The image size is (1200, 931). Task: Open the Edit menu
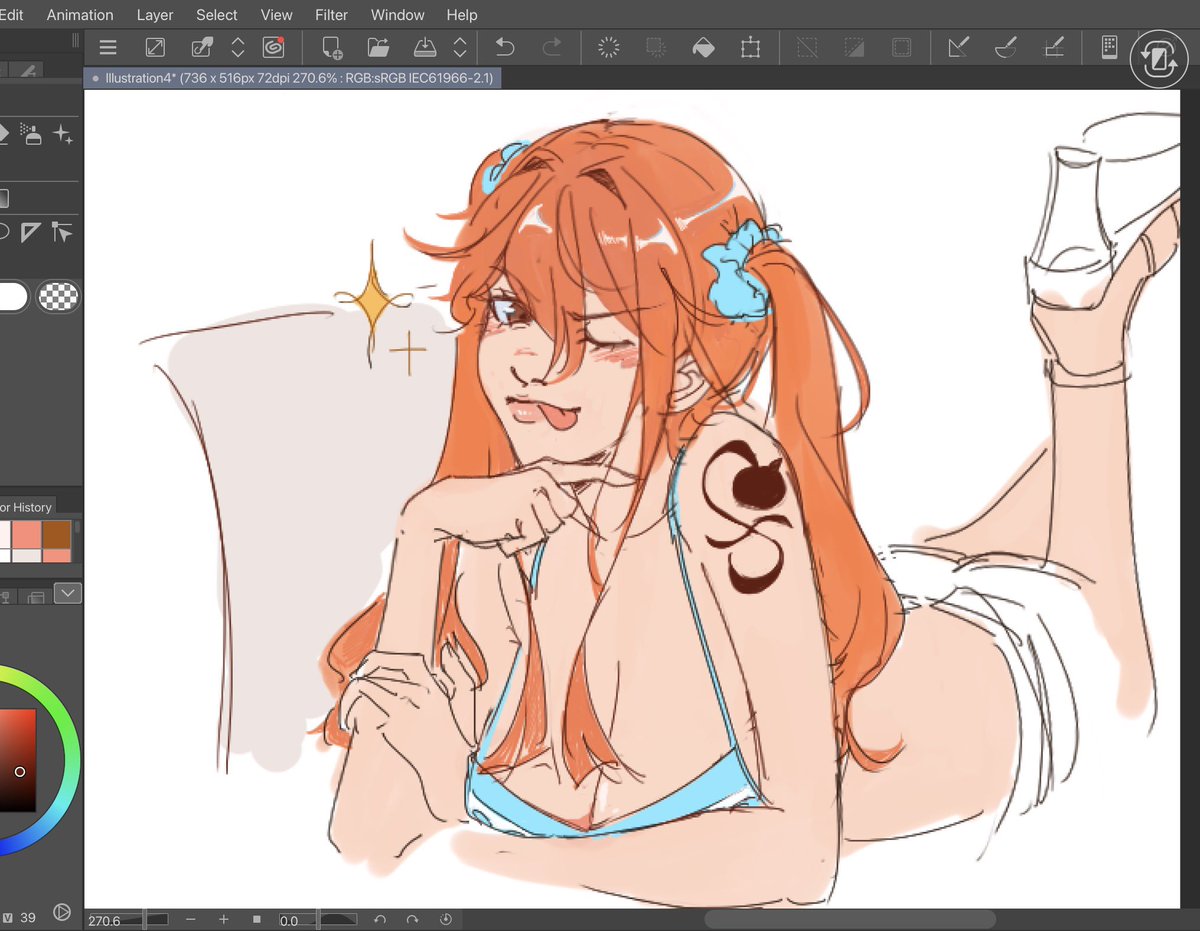click(11, 15)
